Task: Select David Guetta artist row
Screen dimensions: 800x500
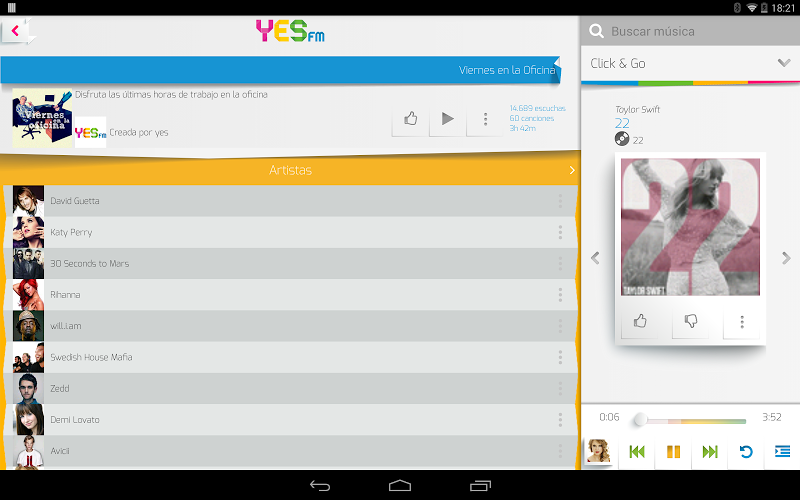Action: (290, 201)
